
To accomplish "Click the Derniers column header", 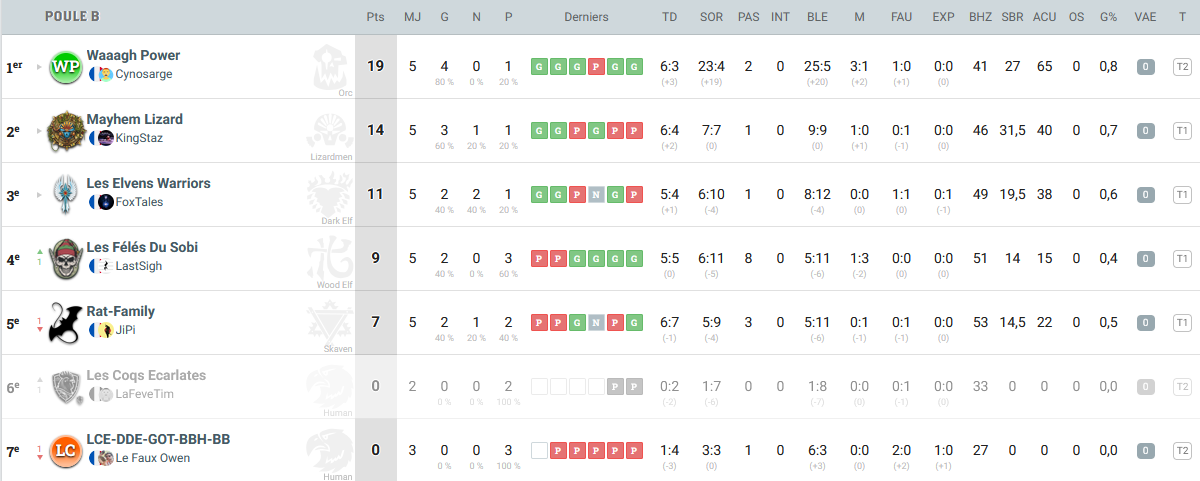I will tap(586, 17).
